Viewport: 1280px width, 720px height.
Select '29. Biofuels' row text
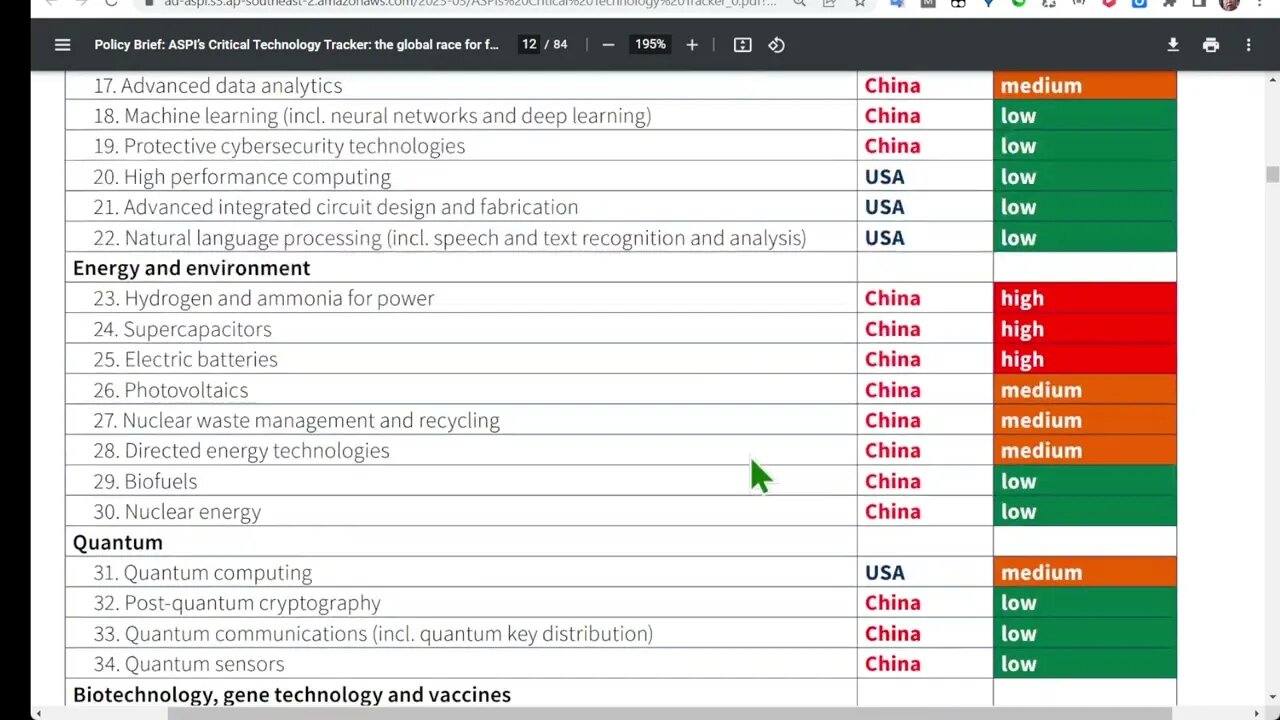(145, 481)
